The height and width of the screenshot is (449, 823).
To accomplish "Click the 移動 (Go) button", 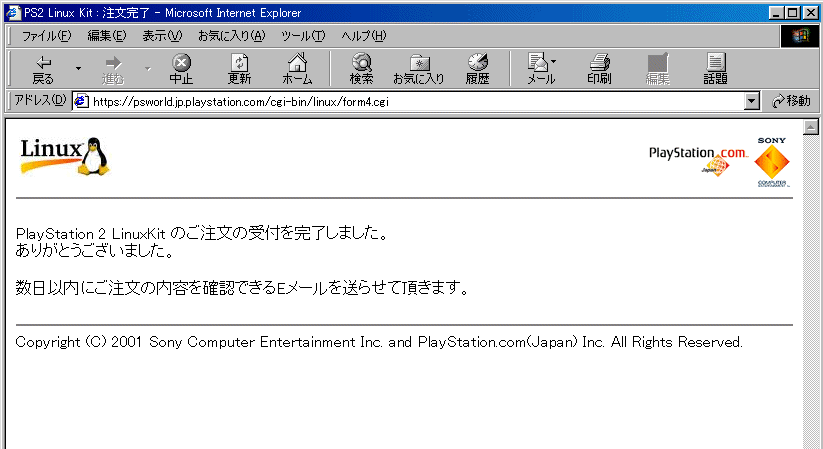I will [791, 101].
